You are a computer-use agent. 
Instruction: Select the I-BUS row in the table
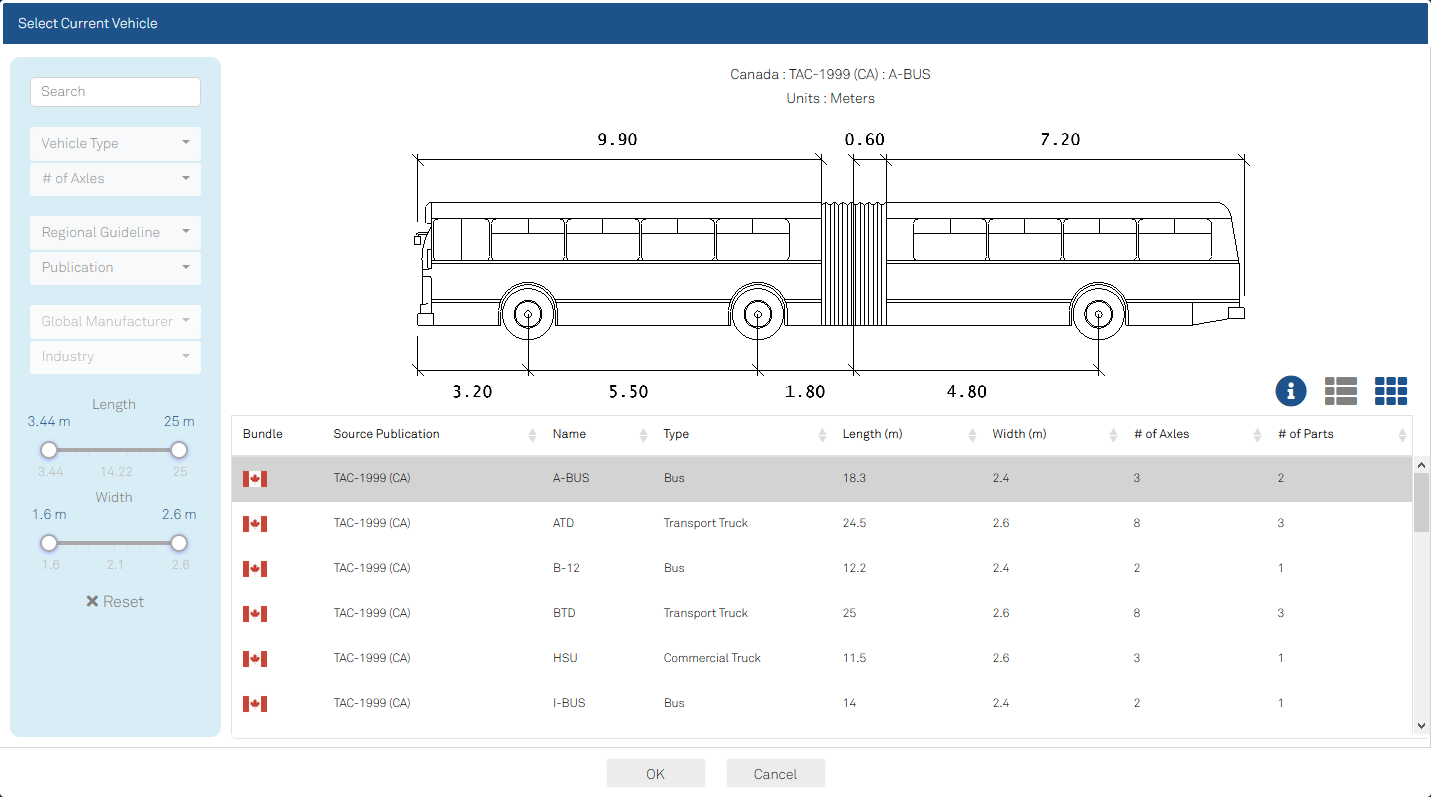pyautogui.click(x=700, y=703)
